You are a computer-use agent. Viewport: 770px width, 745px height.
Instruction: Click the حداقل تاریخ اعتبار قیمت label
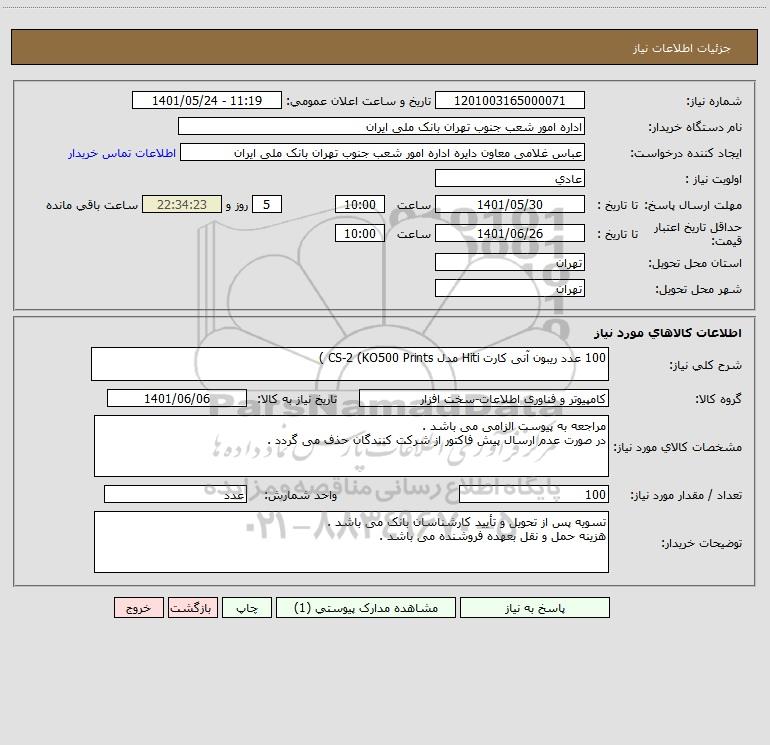coord(698,234)
